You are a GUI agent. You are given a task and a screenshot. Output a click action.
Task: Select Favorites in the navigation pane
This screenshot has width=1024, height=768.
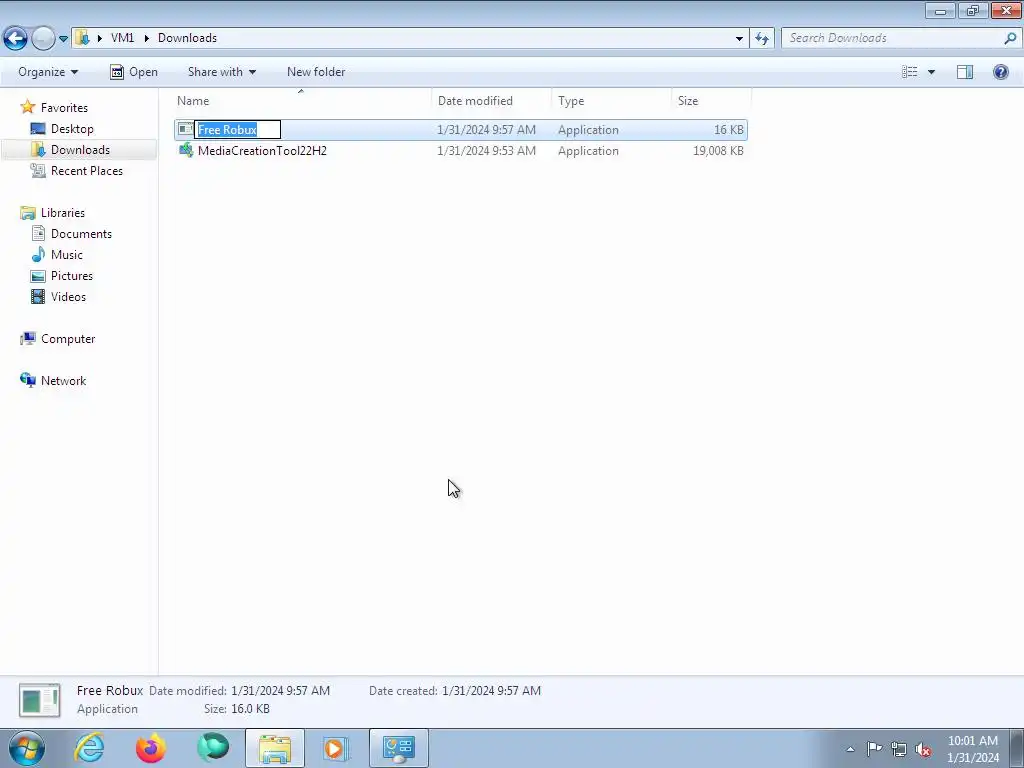64,108
